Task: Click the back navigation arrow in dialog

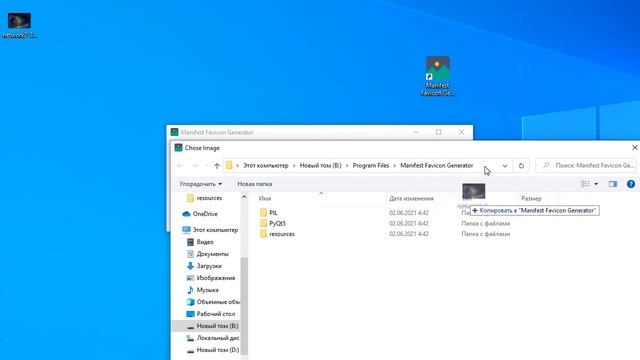Action: pos(180,166)
